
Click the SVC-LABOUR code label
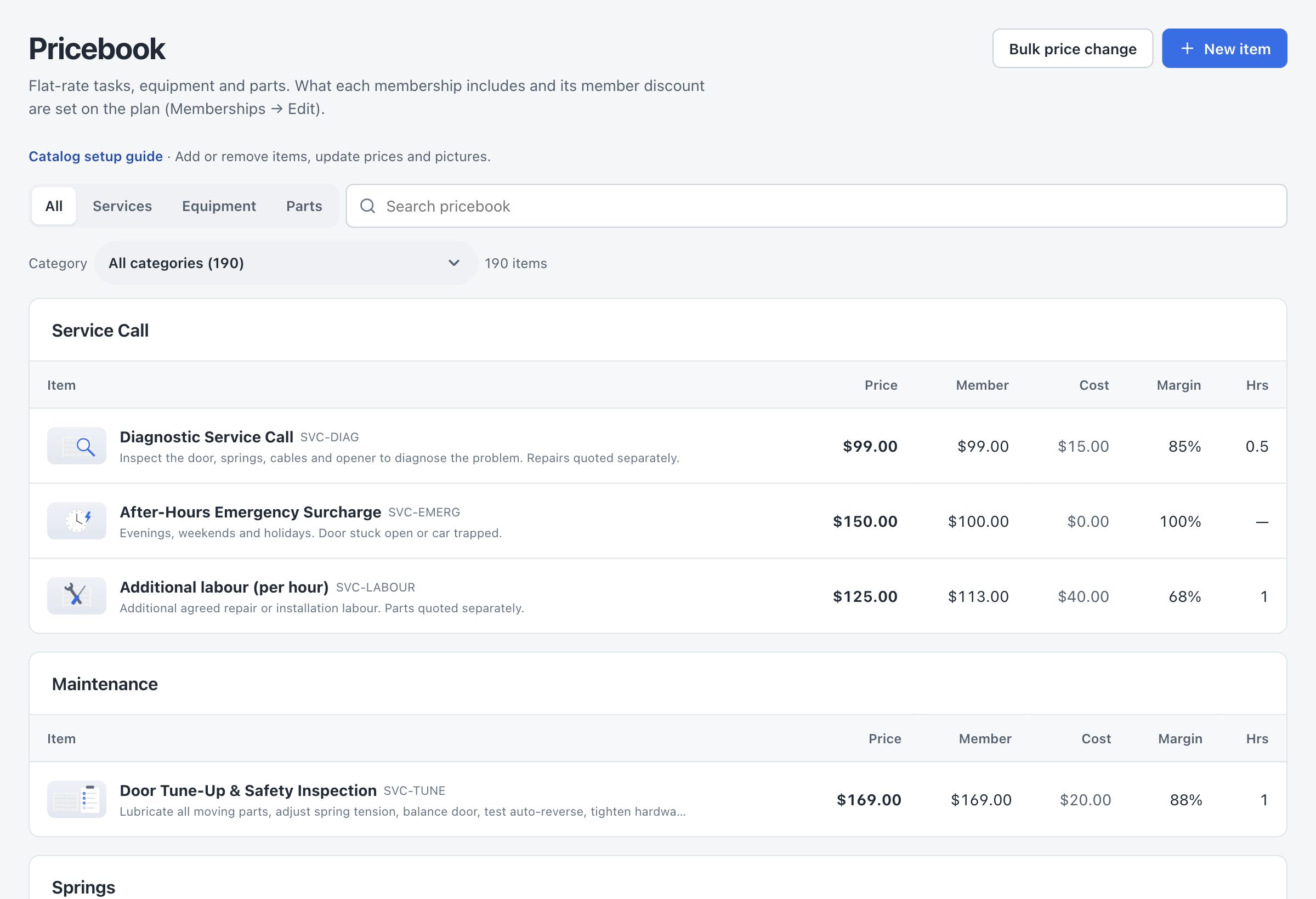pyautogui.click(x=376, y=588)
